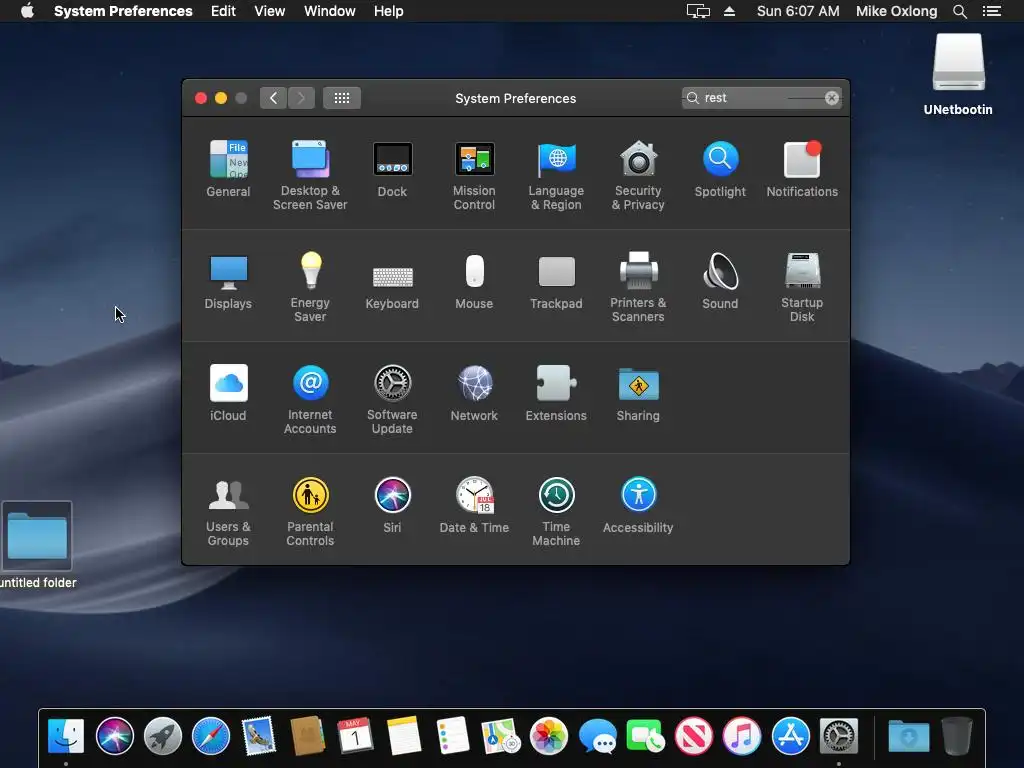The image size is (1024, 768).
Task: Click the Mike Oxlong user menu
Action: click(x=896, y=11)
